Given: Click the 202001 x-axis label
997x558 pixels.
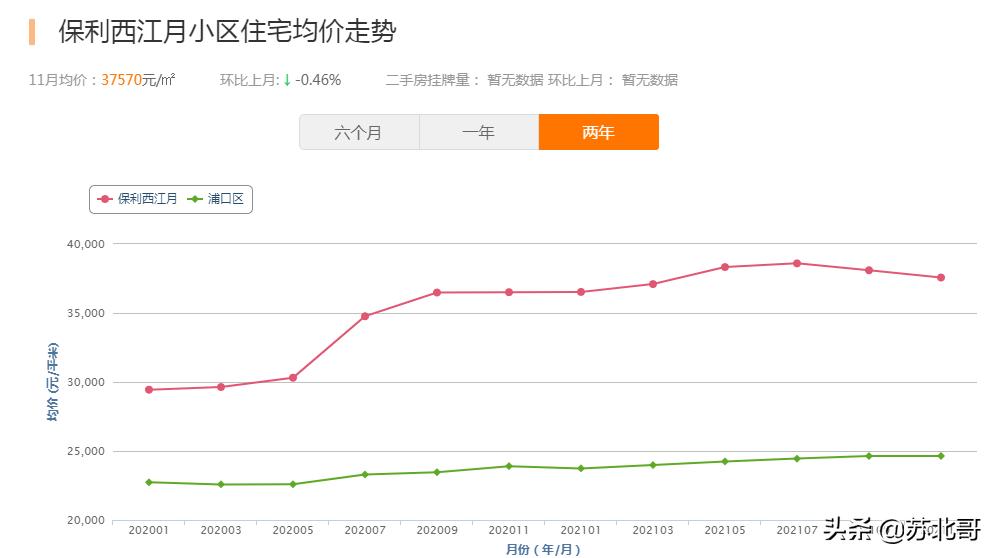Looking at the screenshot, I should coord(149,530).
